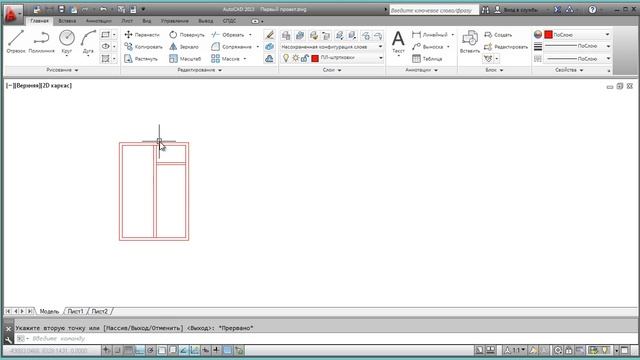Open the object color ПоСлою dropdown
Image resolution: width=640 pixels, height=360 pixels.
pos(577,35)
